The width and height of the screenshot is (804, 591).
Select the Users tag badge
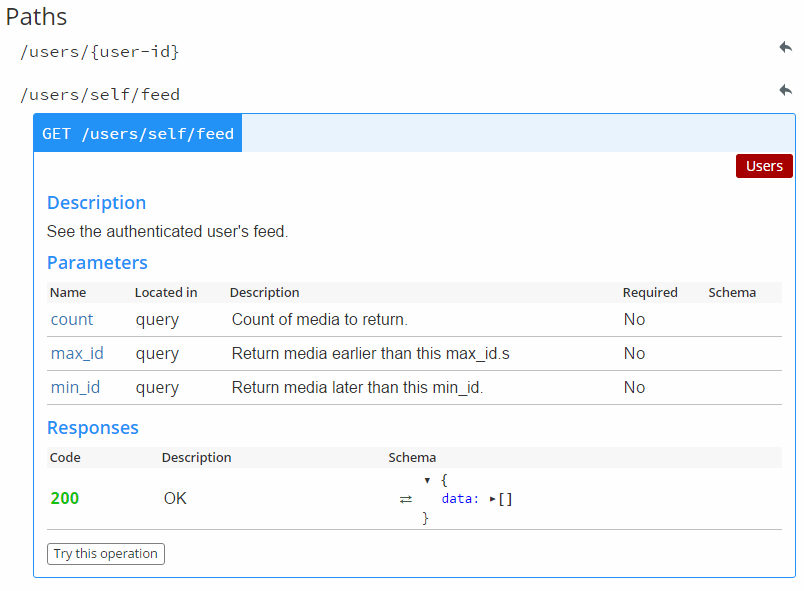pyautogui.click(x=764, y=166)
